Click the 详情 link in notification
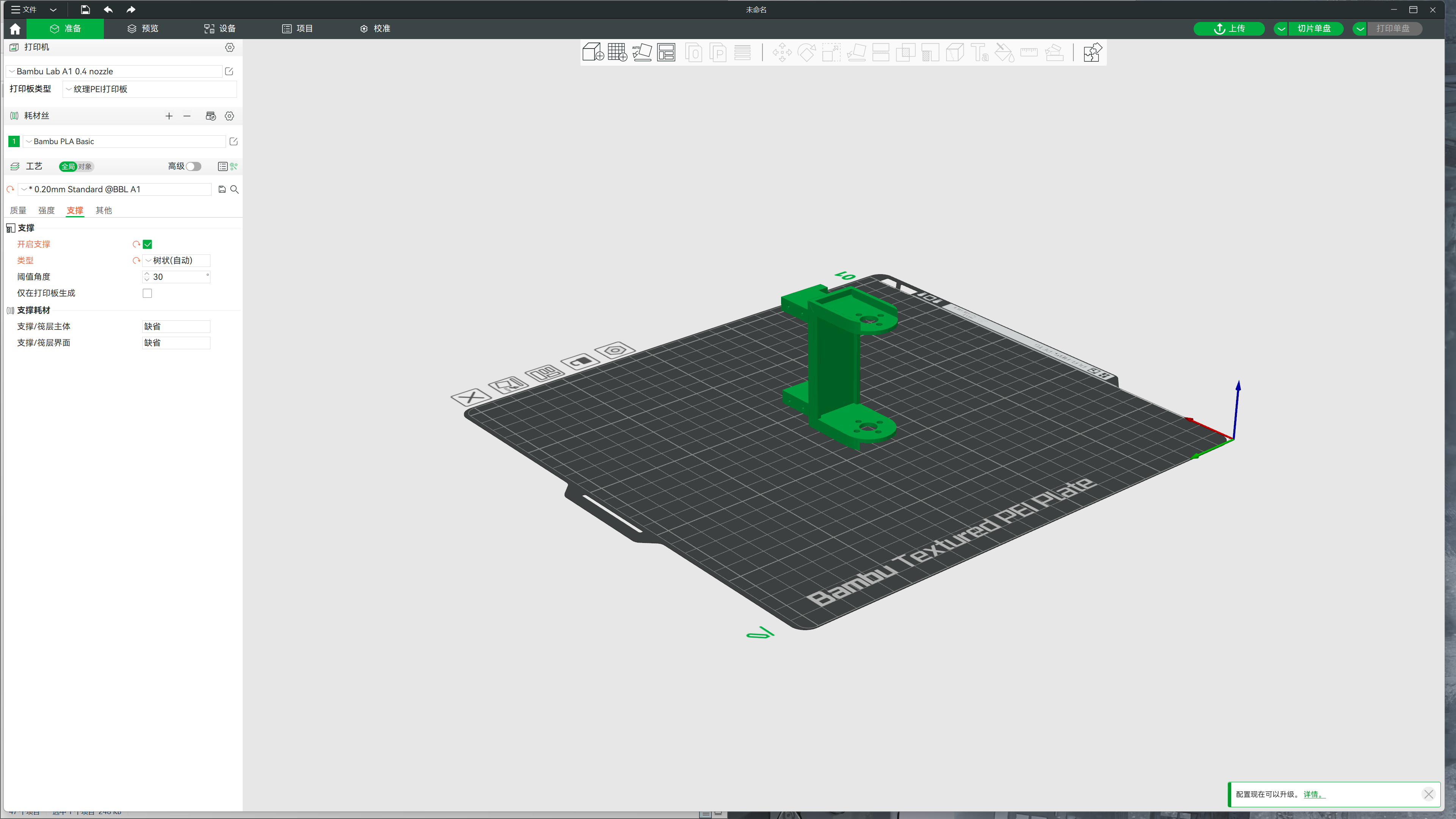The width and height of the screenshot is (1456, 819). point(1312,794)
